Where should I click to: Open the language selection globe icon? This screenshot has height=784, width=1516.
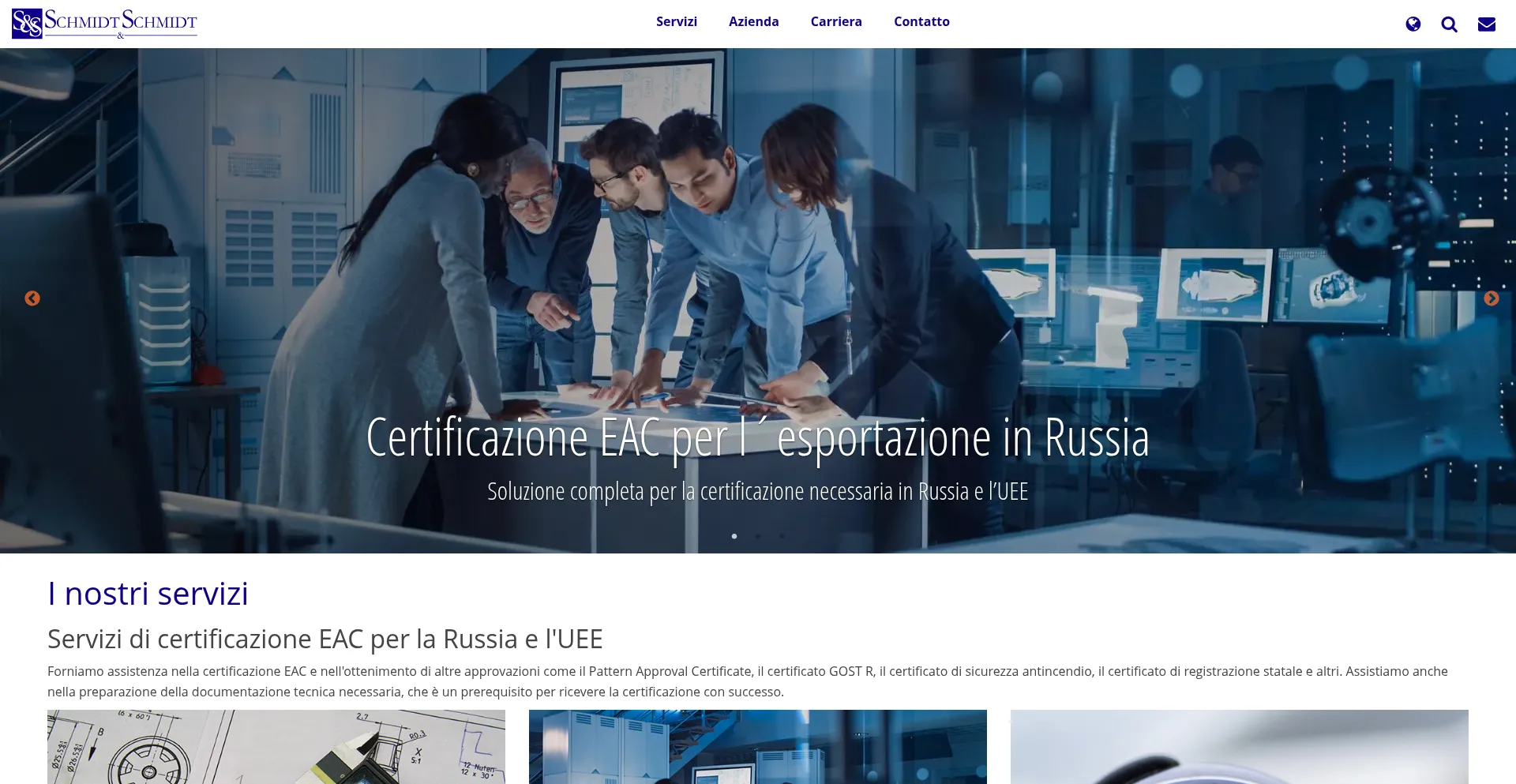click(x=1413, y=24)
